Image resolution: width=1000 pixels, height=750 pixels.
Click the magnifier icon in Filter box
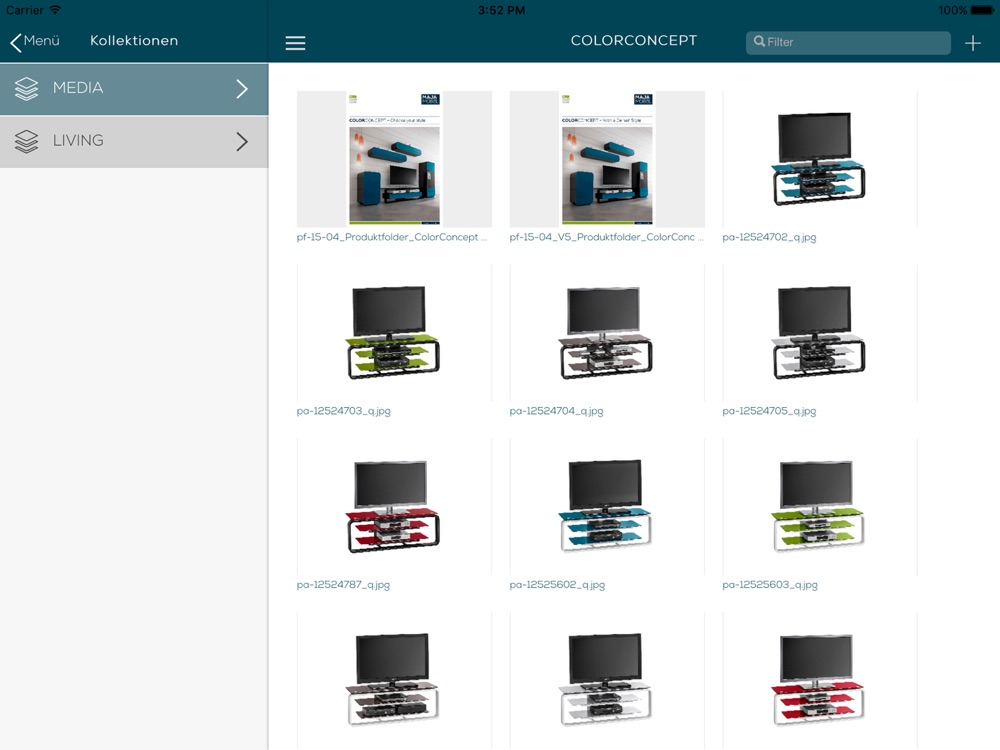coord(760,42)
